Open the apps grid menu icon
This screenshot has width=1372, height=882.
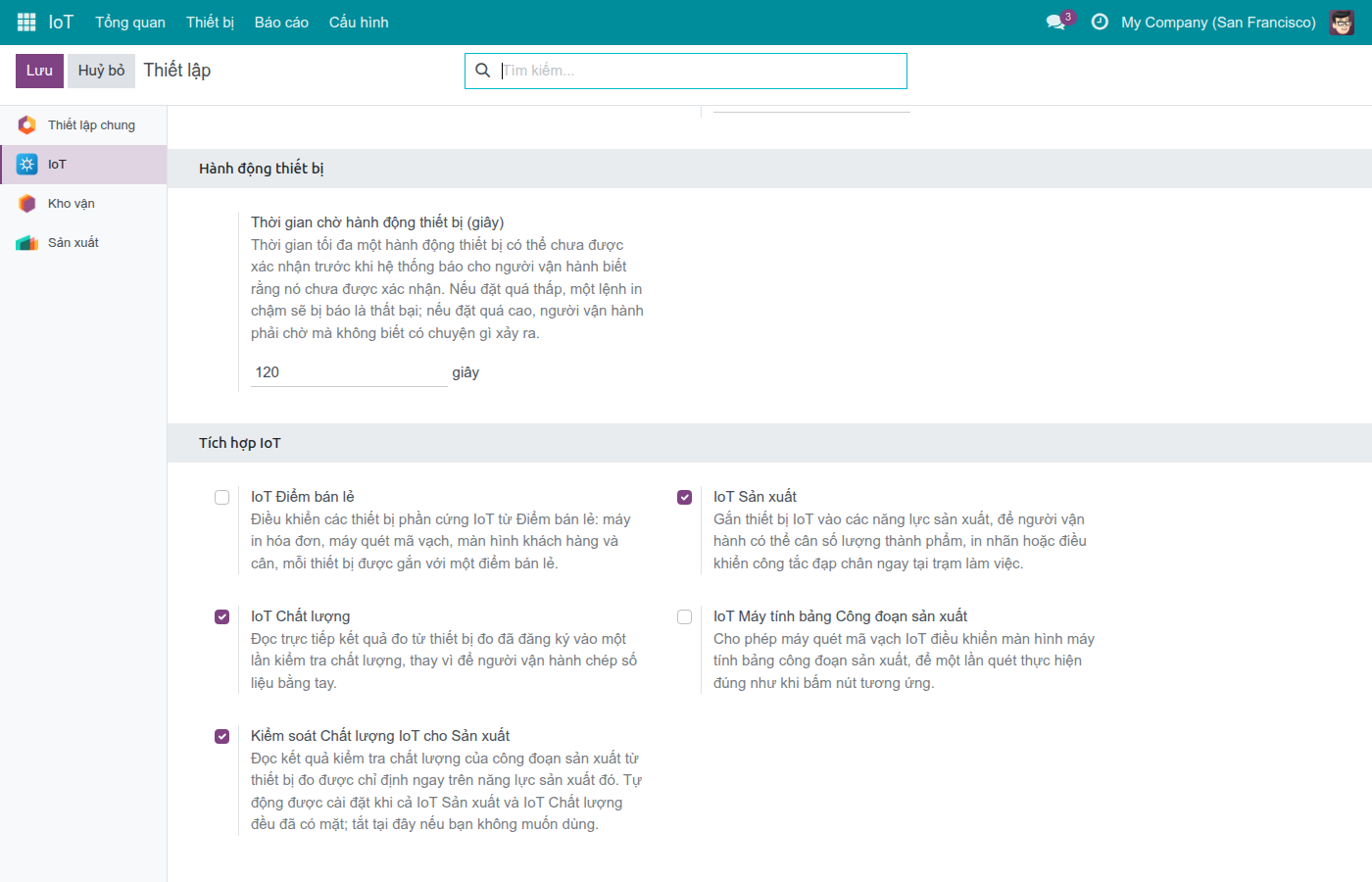(26, 22)
